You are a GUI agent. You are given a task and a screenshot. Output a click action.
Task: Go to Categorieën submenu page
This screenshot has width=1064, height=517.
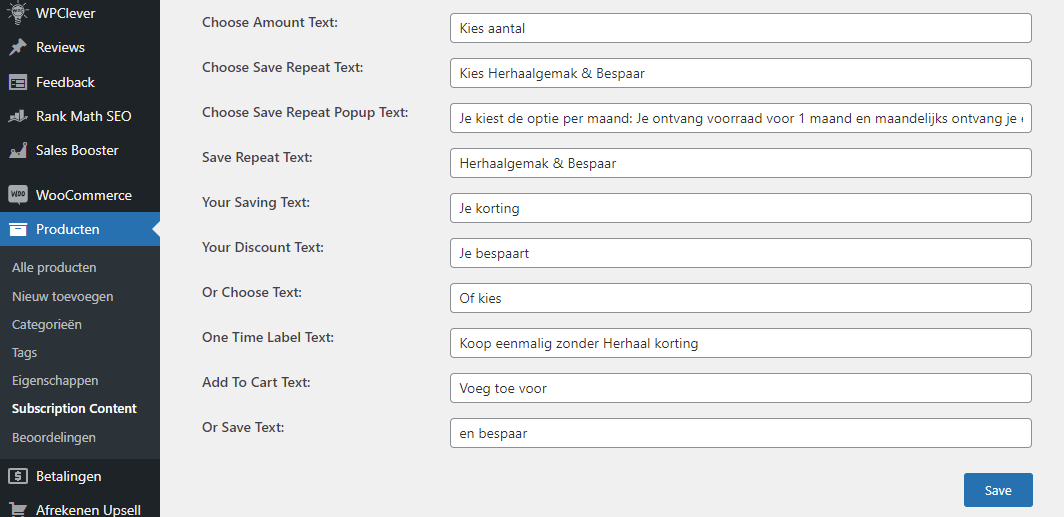point(47,324)
